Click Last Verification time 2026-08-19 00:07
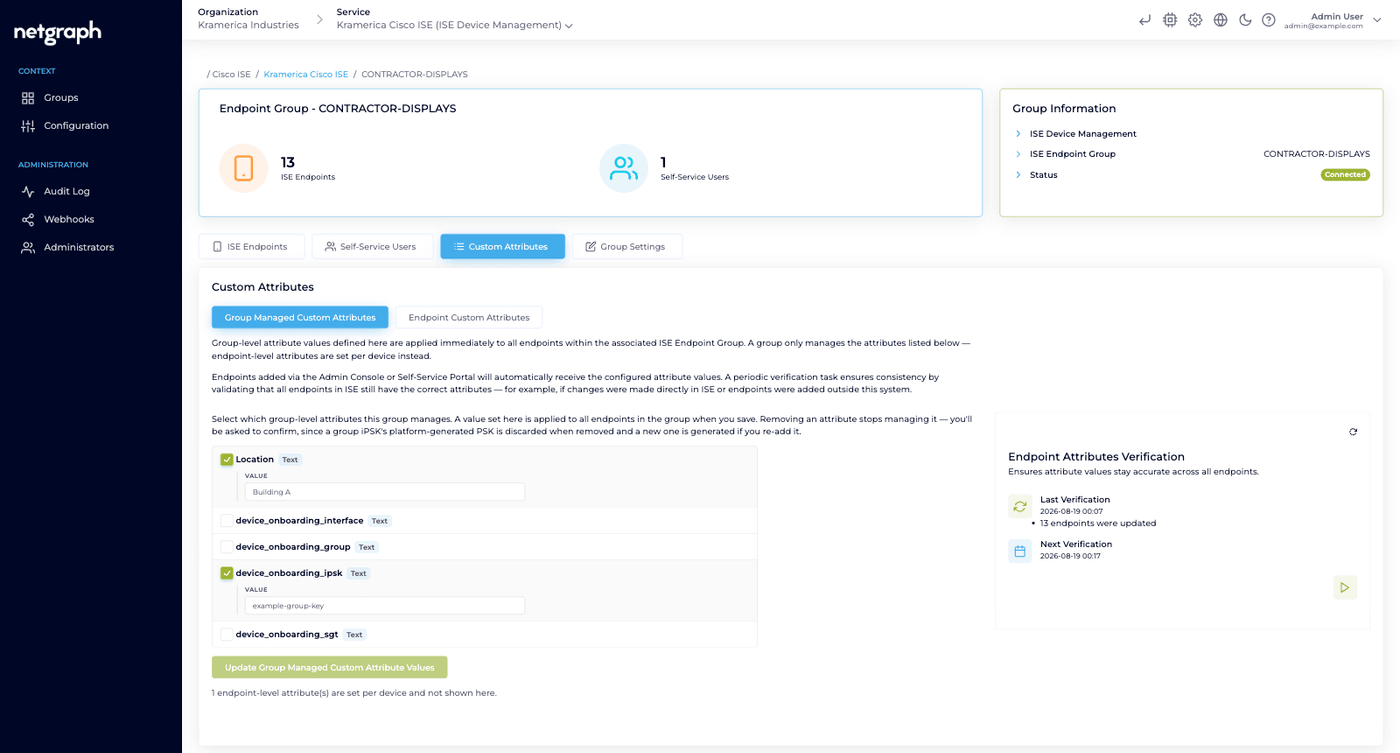1400x753 pixels. coord(1070,511)
